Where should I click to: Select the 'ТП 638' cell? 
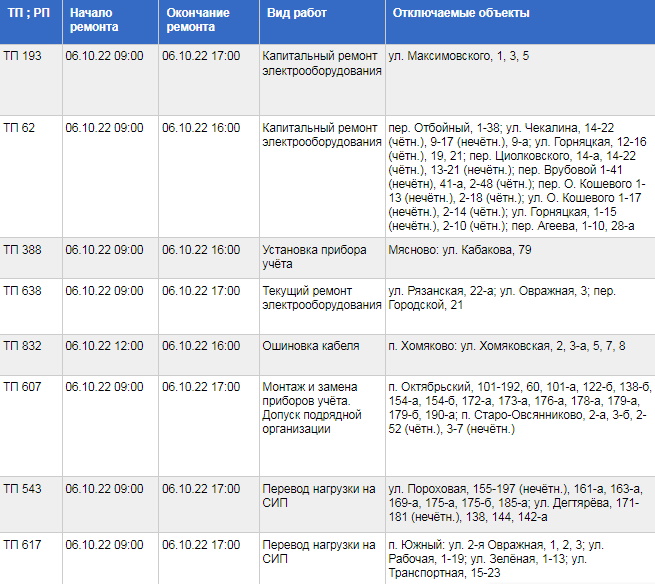[x=22, y=291]
